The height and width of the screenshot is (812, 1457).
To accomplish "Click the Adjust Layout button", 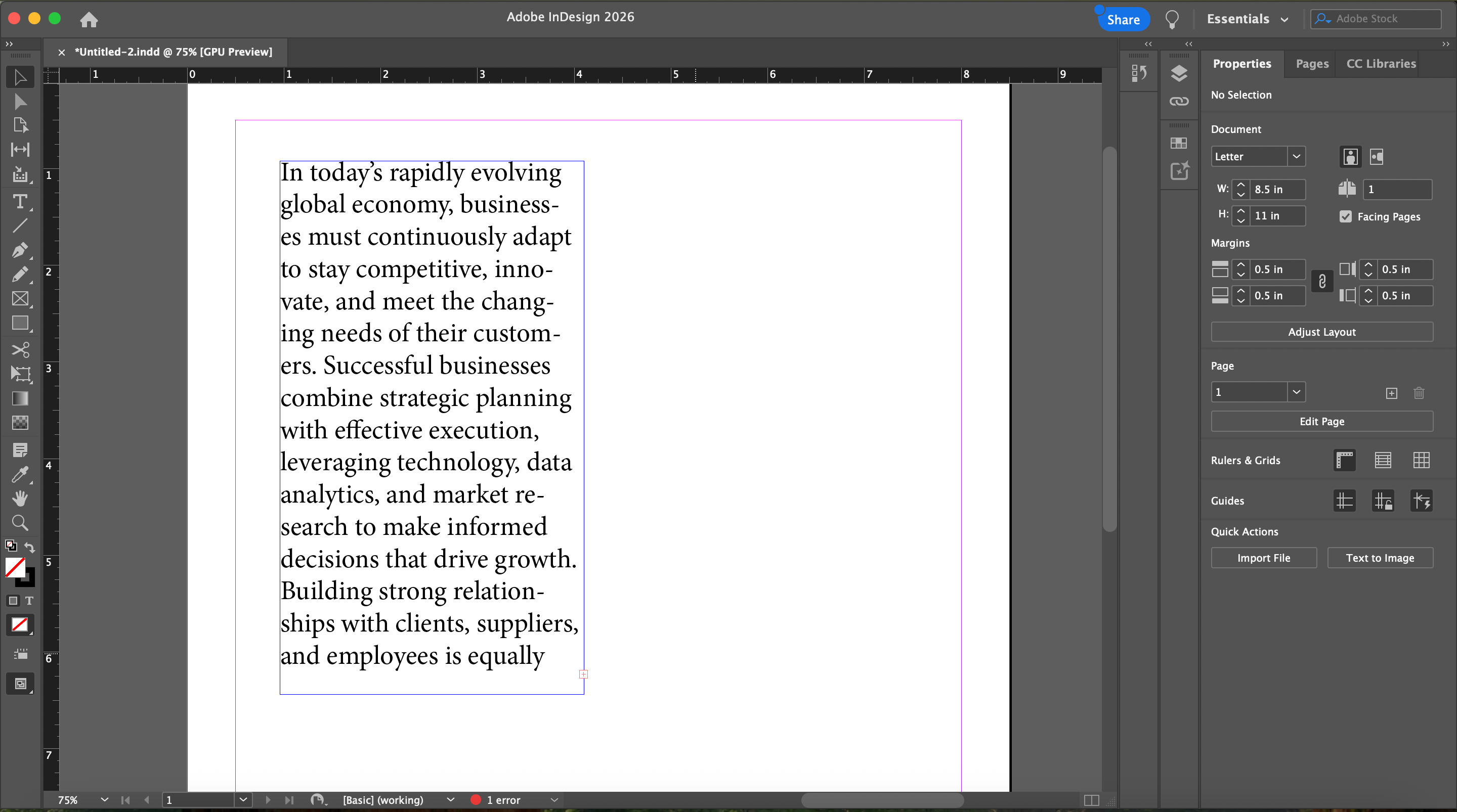I will point(1321,332).
